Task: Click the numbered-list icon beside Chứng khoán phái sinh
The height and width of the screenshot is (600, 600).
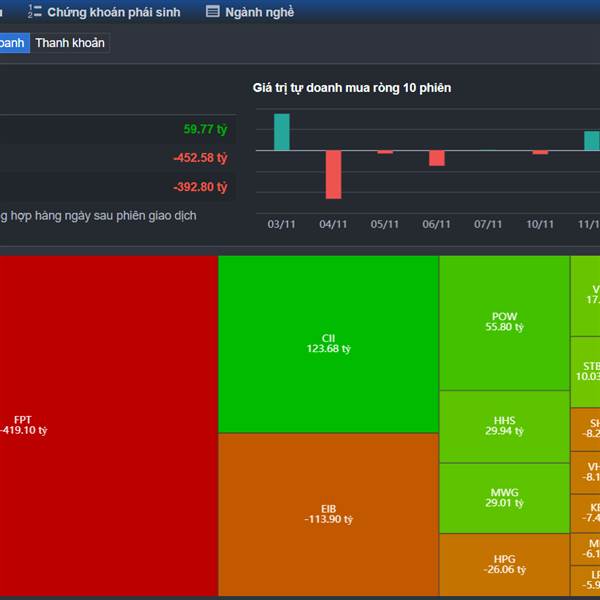Action: (34, 11)
